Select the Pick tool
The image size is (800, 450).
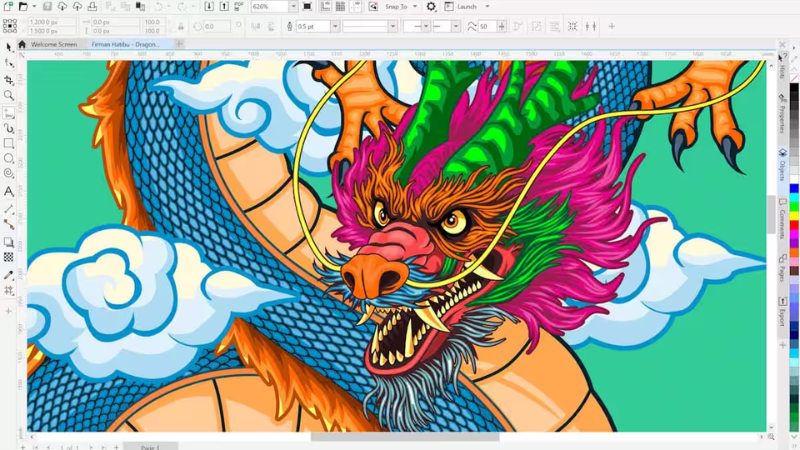(x=9, y=47)
